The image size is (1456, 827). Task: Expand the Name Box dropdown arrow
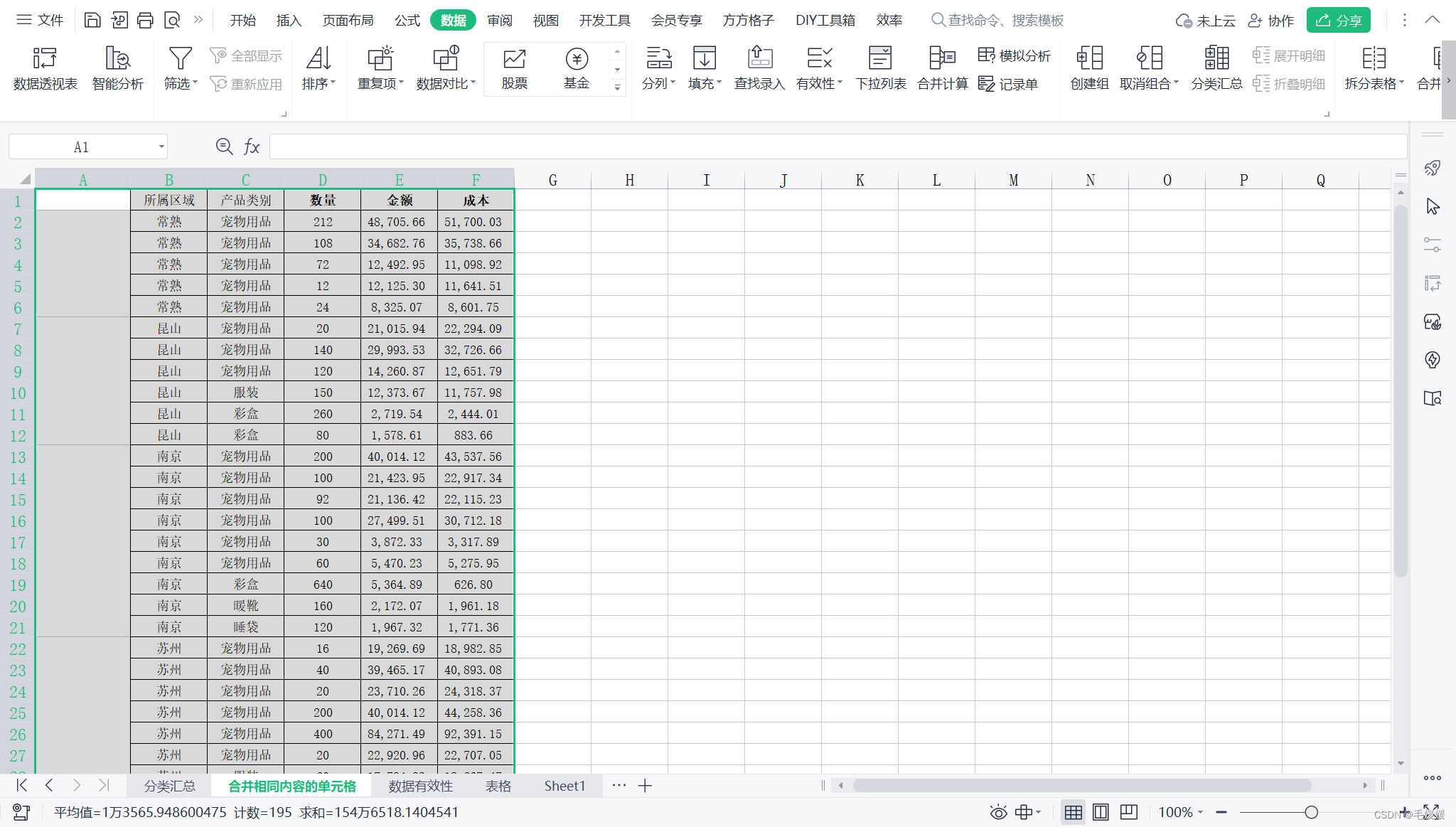tap(161, 147)
